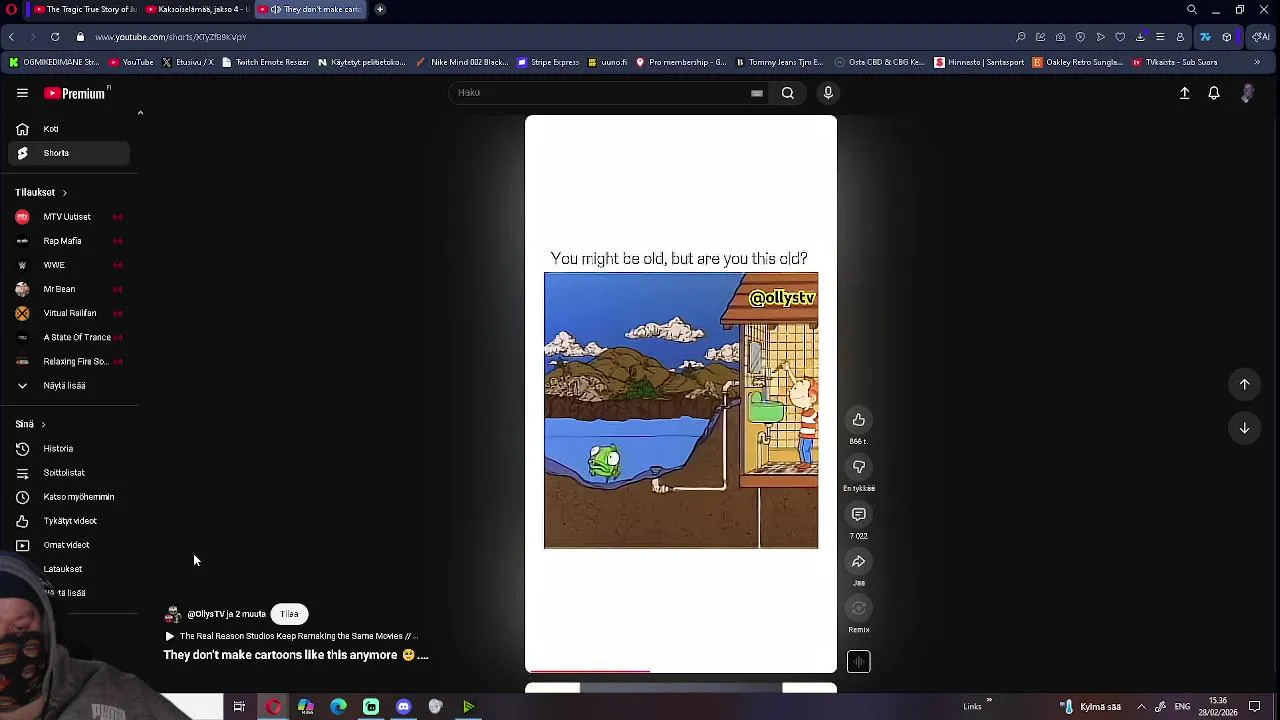Switch to Kaksoiselämää, jakso 4 tab
1280x720 pixels.
click(x=196, y=9)
